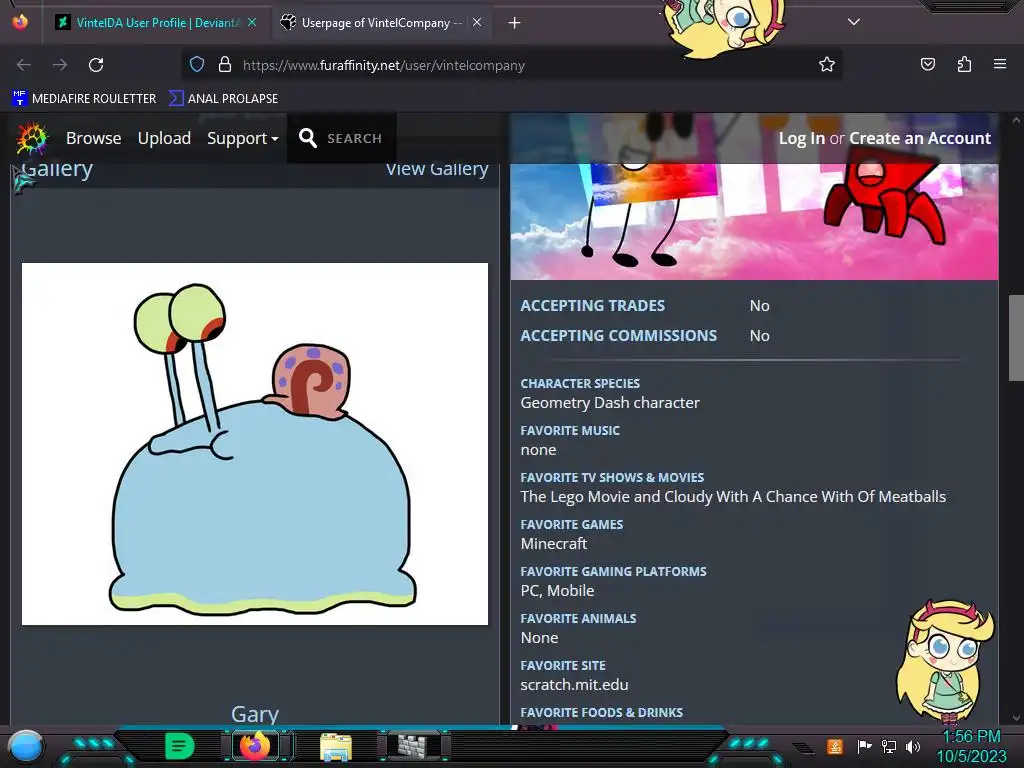Open a new tab with the plus button
The width and height of the screenshot is (1024, 768).
click(515, 23)
